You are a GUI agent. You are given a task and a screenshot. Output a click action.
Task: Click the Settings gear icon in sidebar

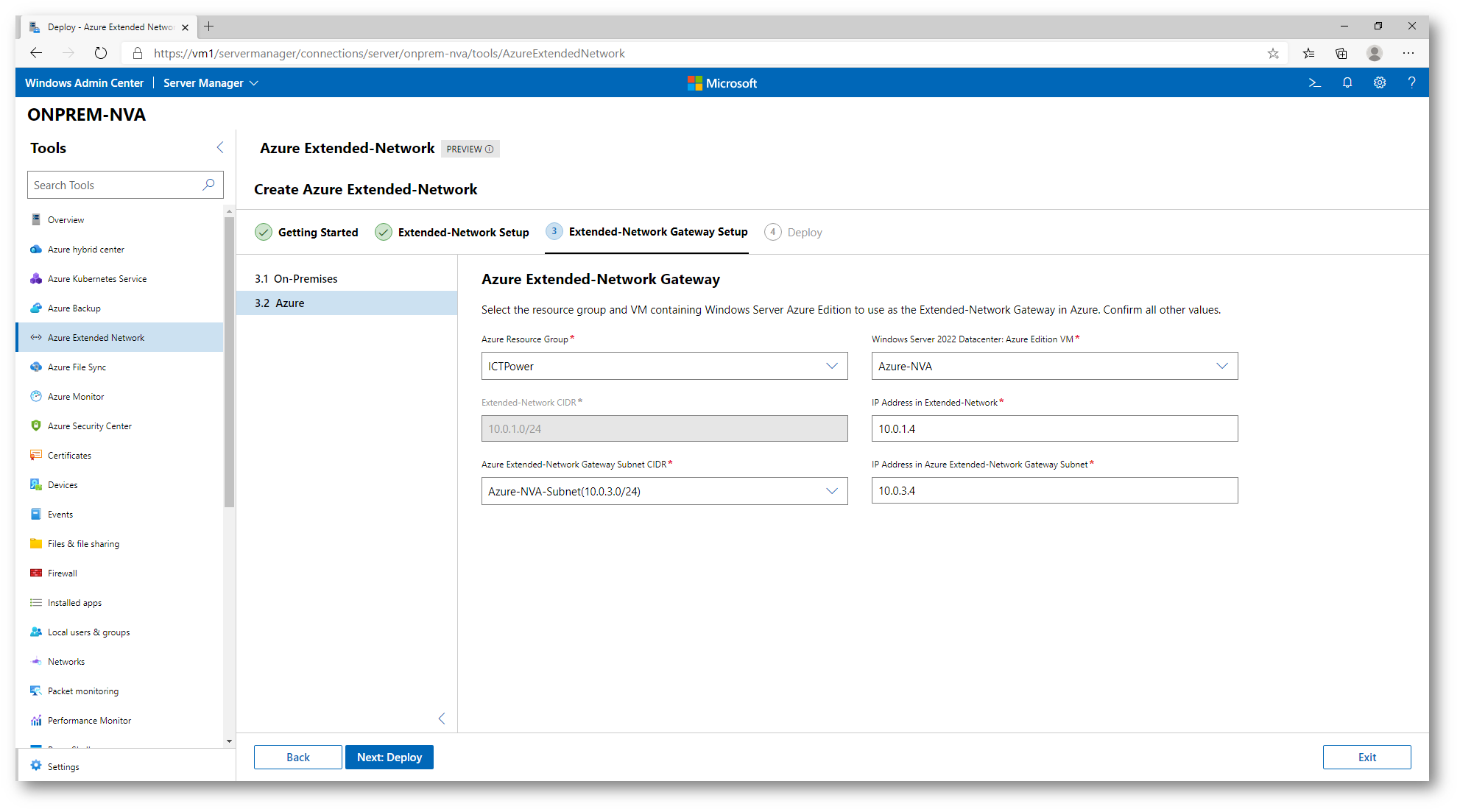click(x=36, y=766)
